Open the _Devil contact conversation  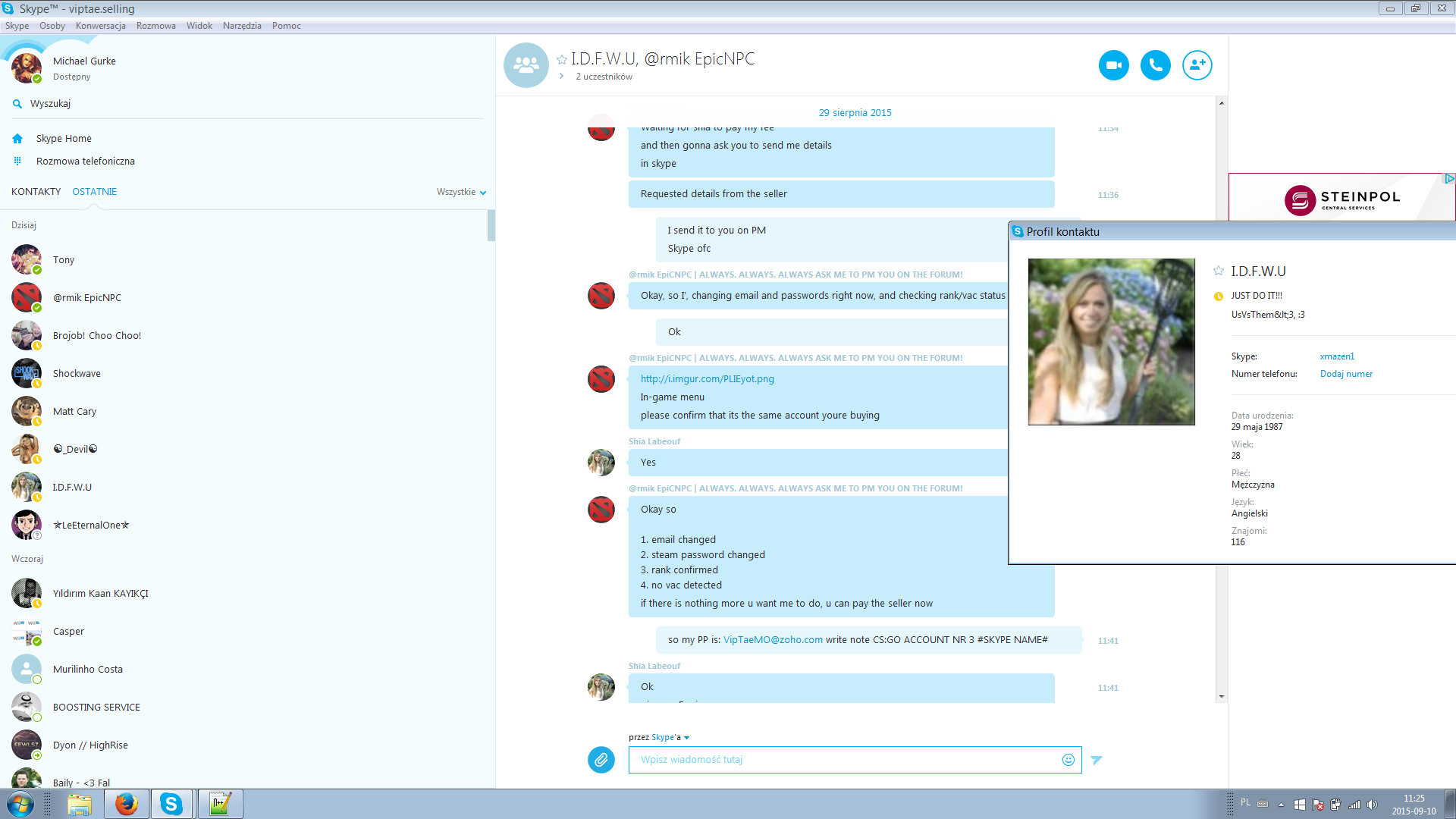pos(75,450)
